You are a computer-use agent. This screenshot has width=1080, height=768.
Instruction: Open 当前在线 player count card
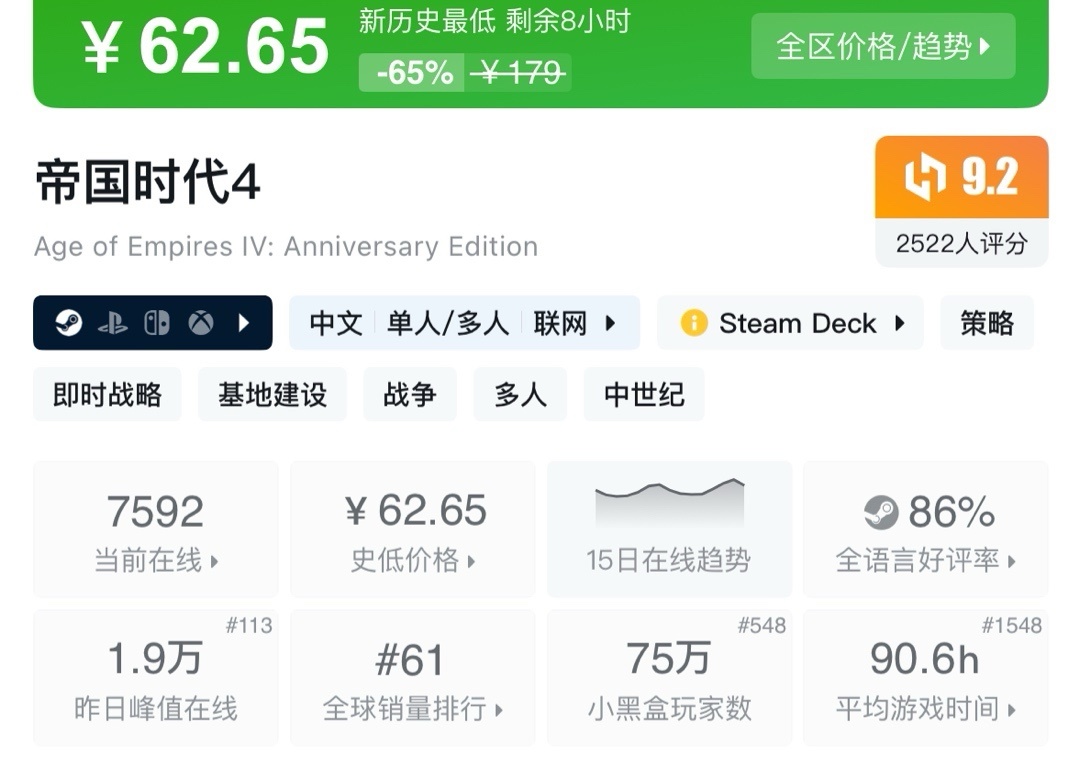tap(156, 529)
